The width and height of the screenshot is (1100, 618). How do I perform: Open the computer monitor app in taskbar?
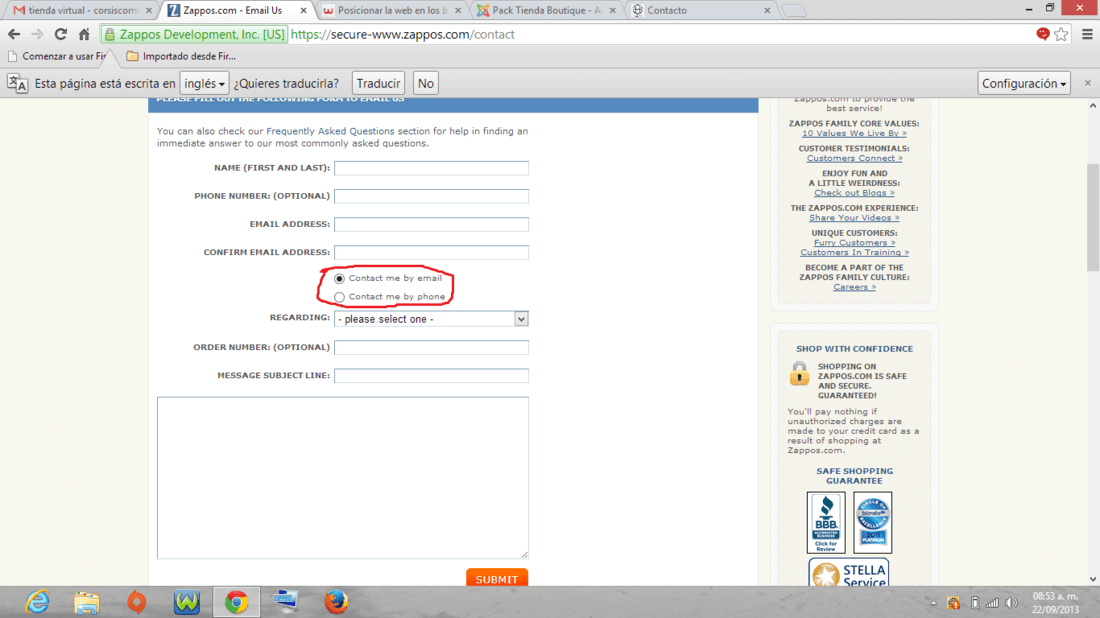click(x=286, y=602)
